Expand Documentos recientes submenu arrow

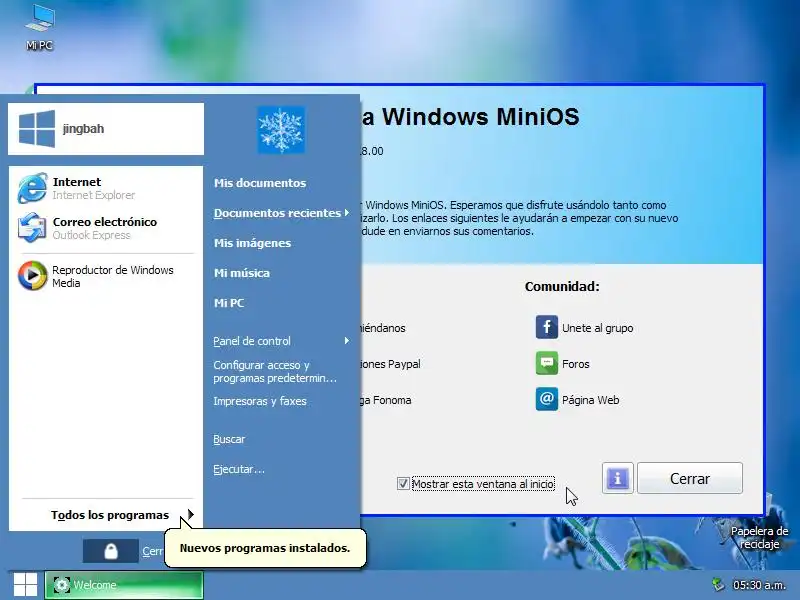(347, 212)
